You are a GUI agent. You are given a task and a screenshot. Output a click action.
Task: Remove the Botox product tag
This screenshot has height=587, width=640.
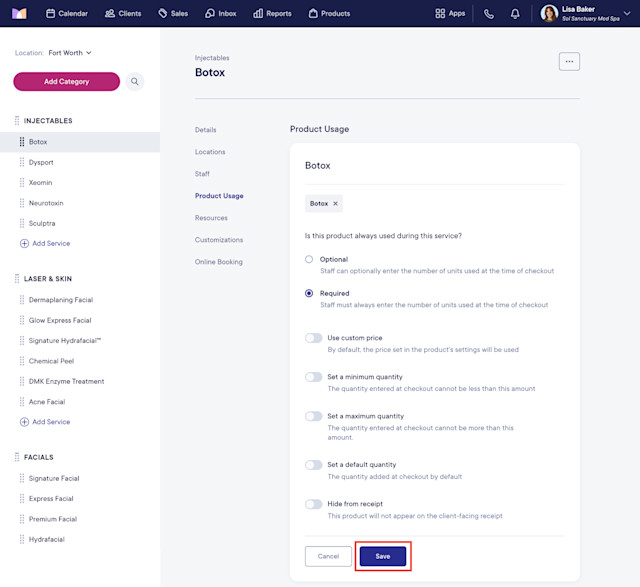coord(335,203)
